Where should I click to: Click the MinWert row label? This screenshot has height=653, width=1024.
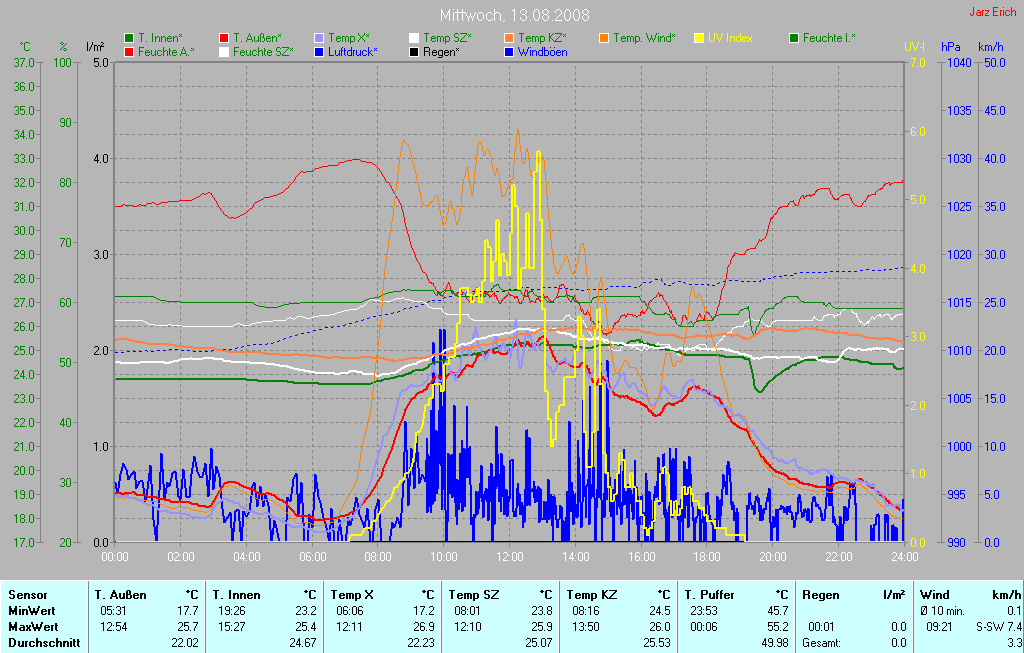pyautogui.click(x=31, y=611)
